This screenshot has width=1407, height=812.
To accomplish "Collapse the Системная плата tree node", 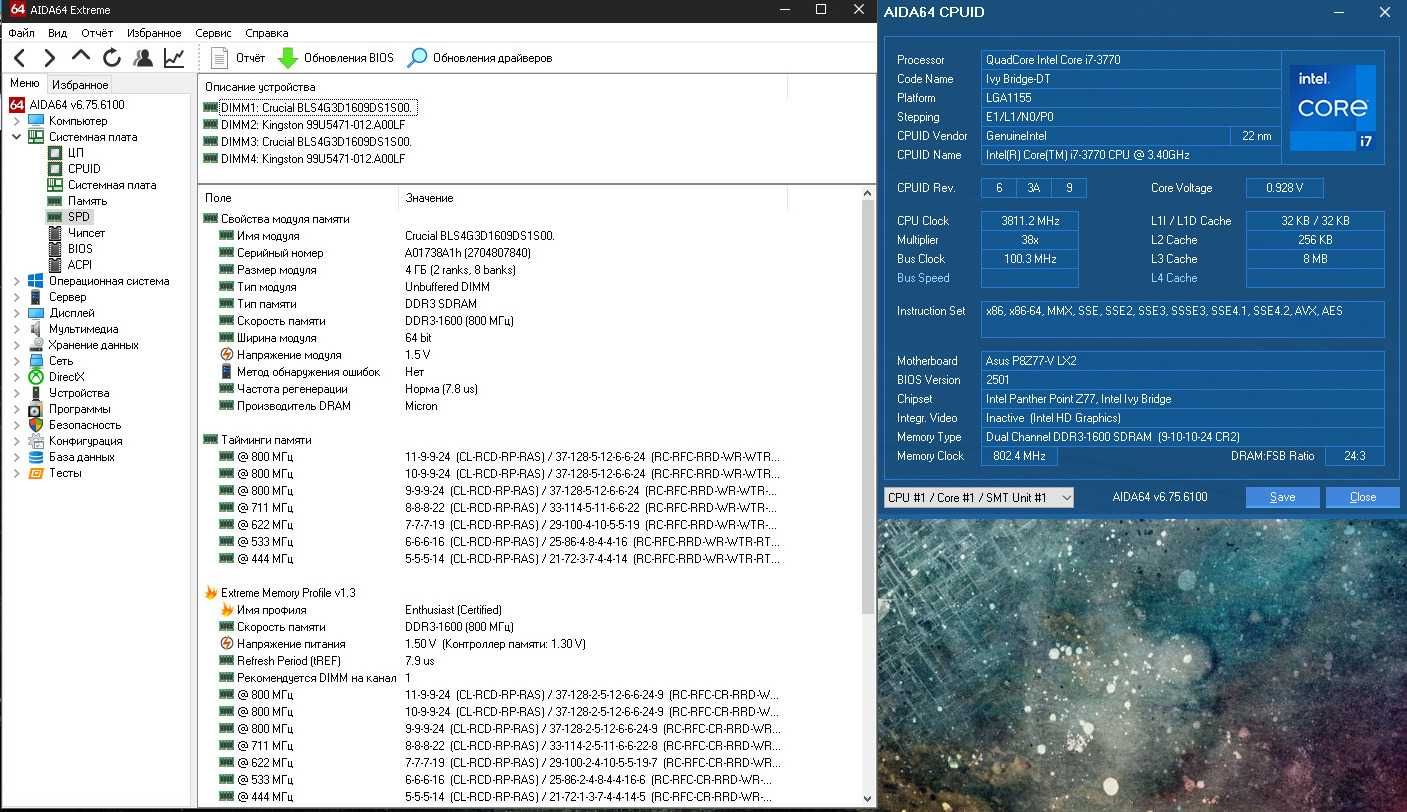I will pyautogui.click(x=17, y=137).
